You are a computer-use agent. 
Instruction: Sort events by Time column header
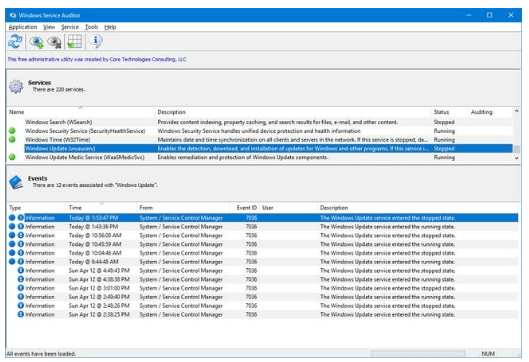(102, 208)
